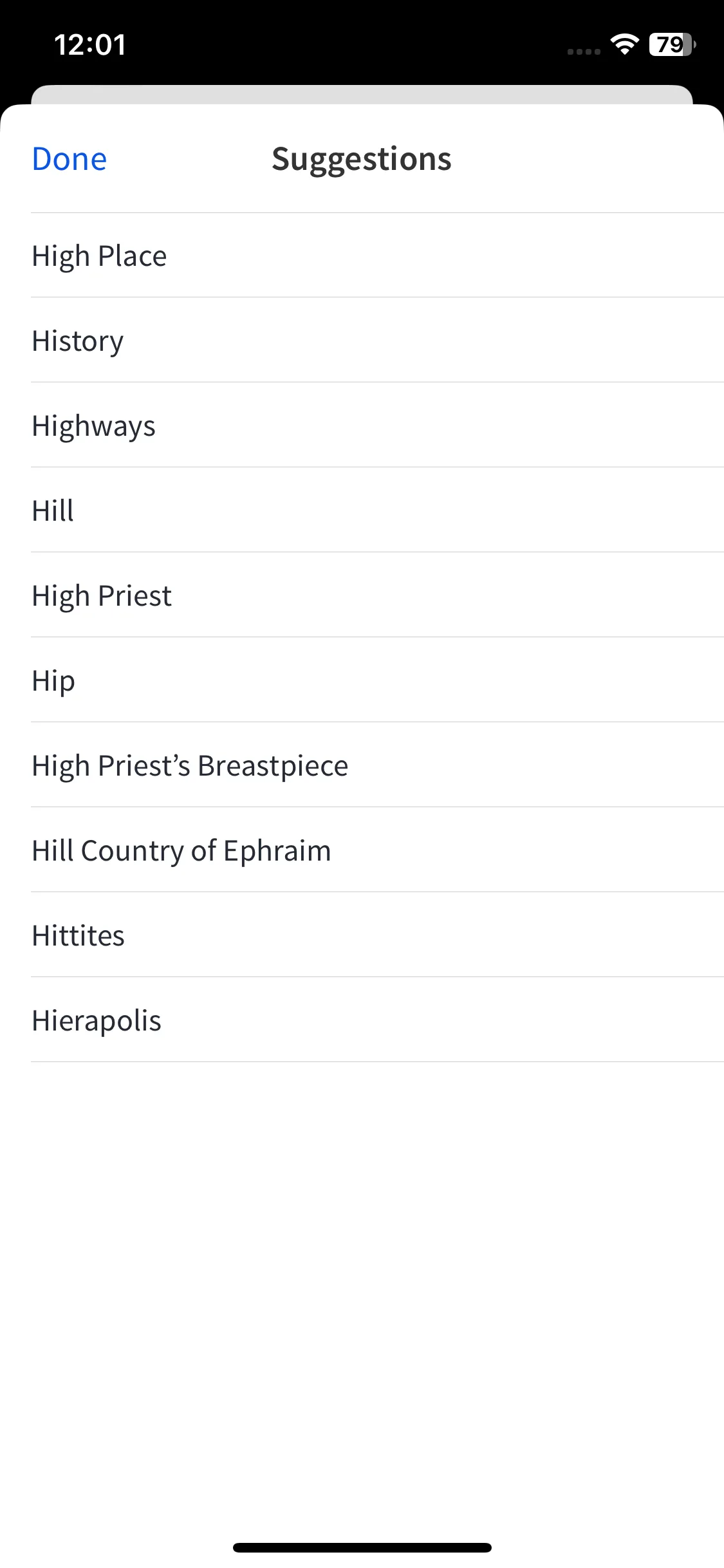The image size is (724, 1568).
Task: Tap the Suggestions title header
Action: pos(362,160)
